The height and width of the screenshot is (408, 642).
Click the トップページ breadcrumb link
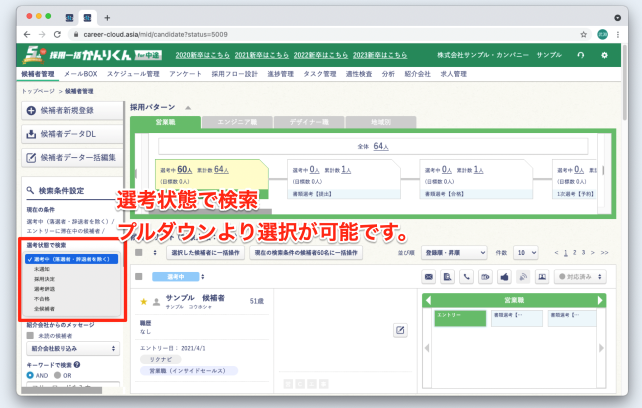point(38,91)
